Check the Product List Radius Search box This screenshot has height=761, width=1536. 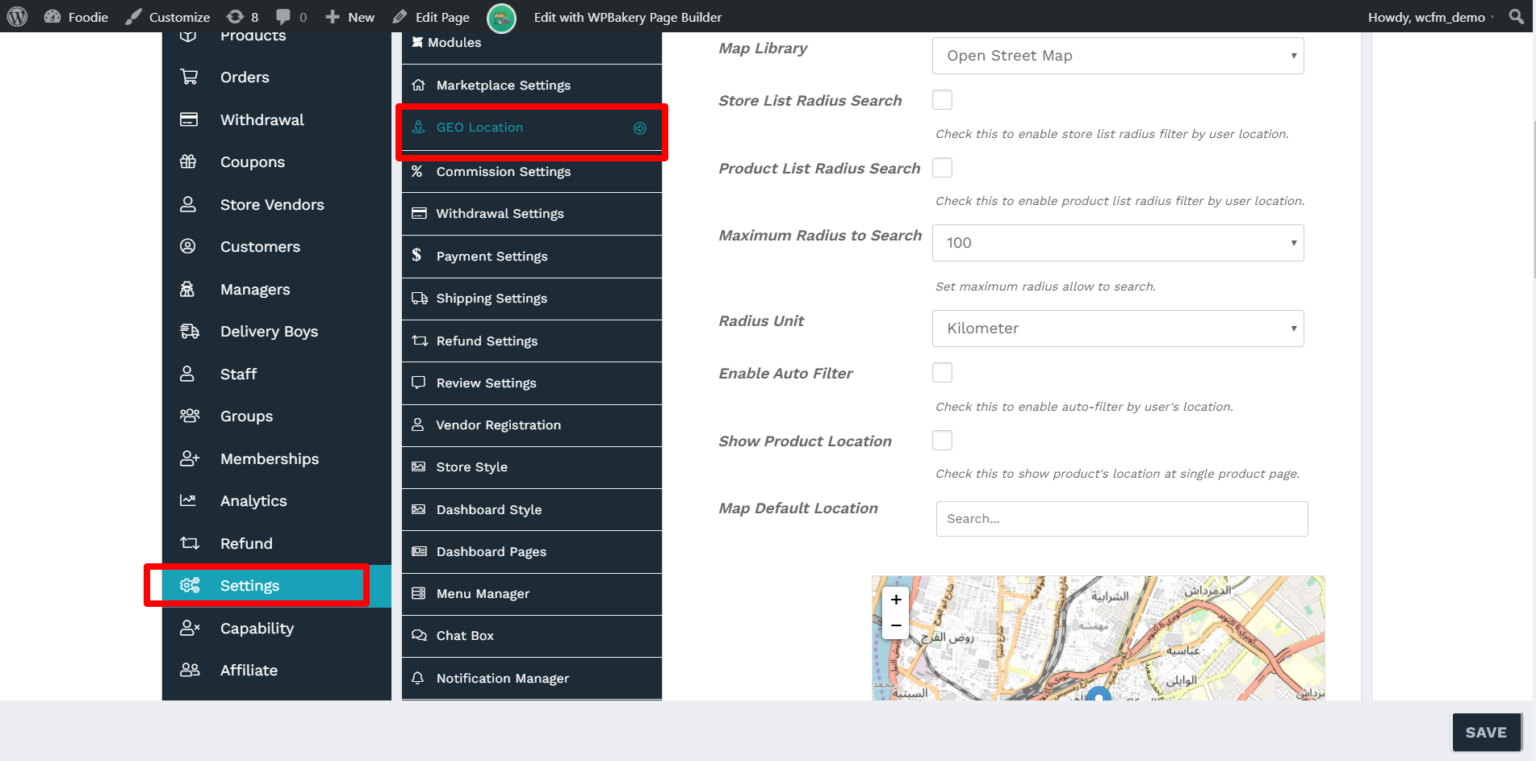(941, 167)
